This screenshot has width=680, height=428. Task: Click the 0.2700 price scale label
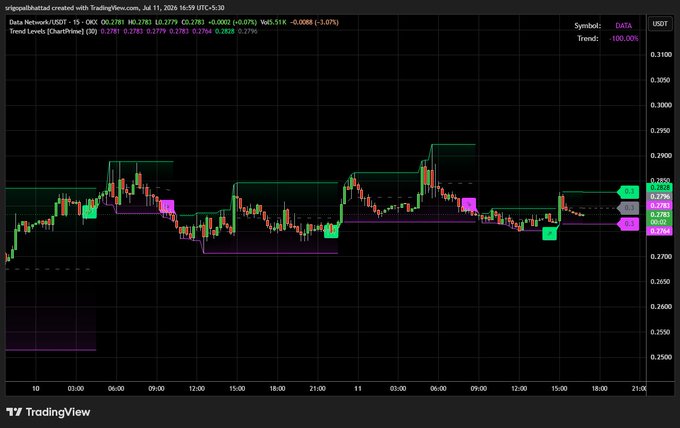coord(661,256)
